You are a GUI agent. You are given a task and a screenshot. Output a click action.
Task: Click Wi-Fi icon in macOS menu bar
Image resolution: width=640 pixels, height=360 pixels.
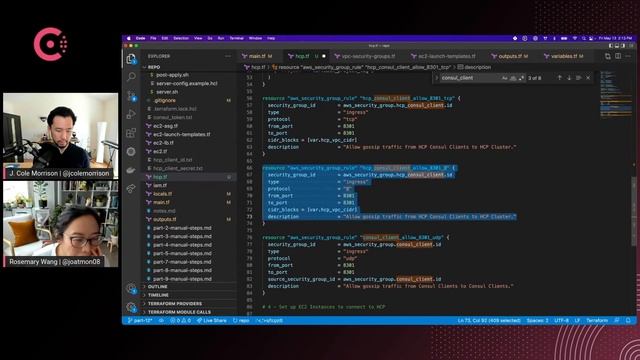[574, 38]
